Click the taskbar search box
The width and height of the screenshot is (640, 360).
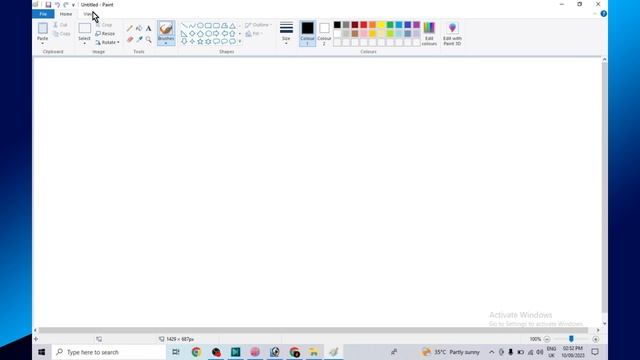tap(109, 352)
